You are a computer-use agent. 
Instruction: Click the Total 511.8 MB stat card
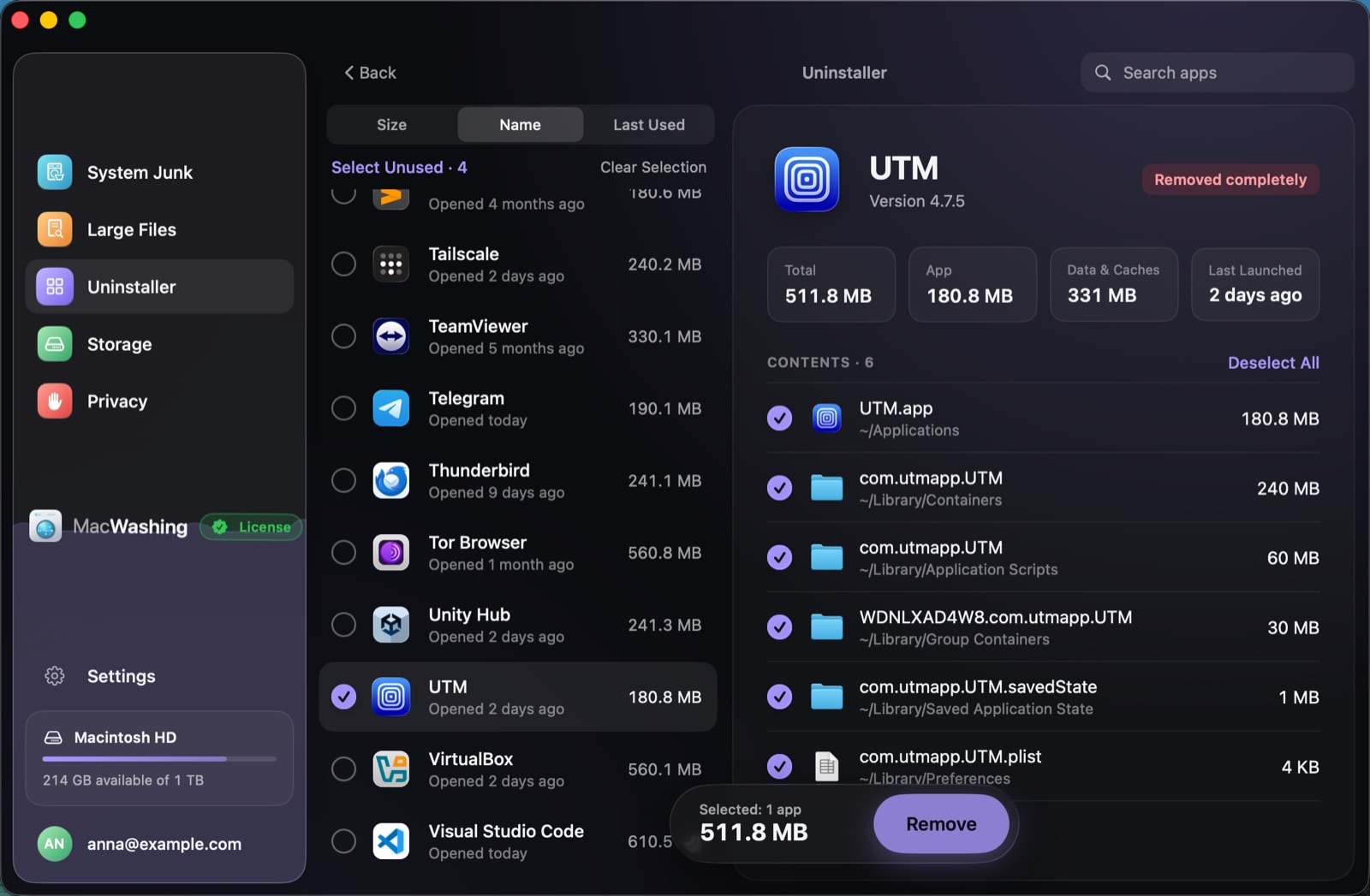coord(831,284)
